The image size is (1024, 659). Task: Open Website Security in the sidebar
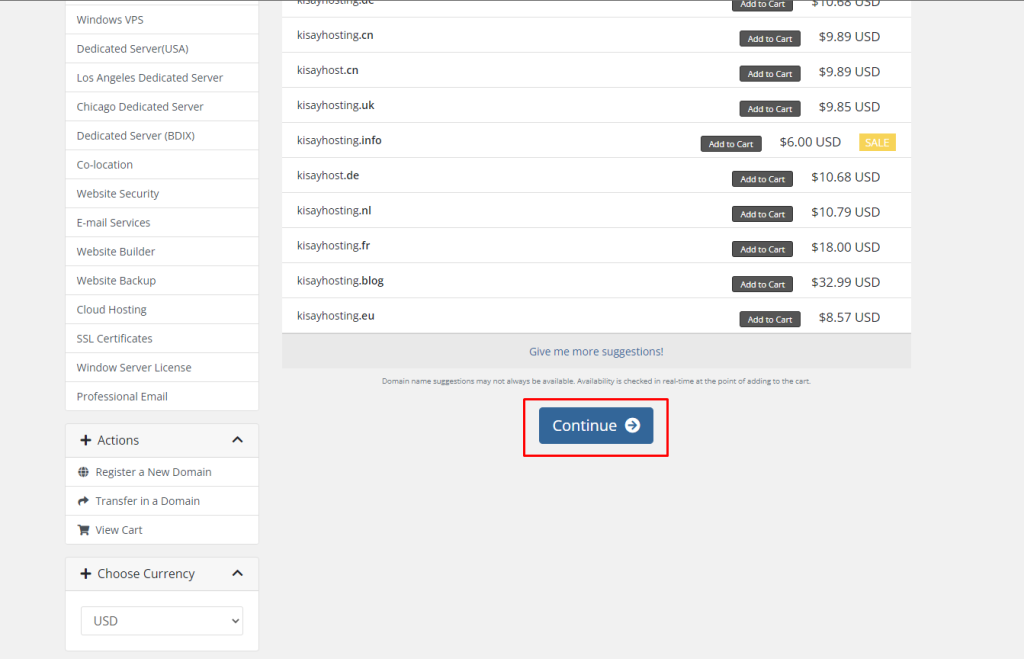pyautogui.click(x=118, y=194)
